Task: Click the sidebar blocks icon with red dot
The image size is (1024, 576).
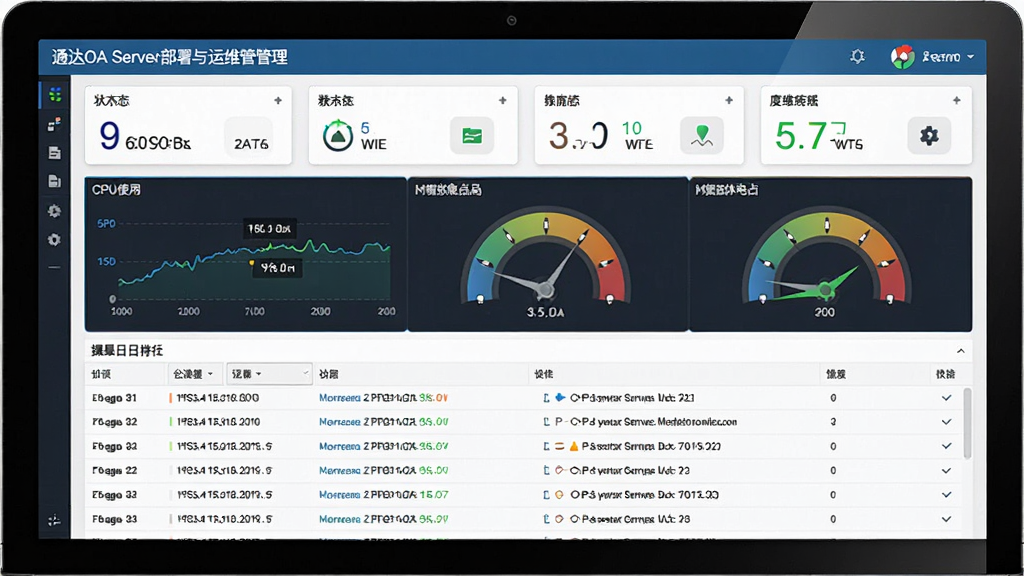Action: [x=54, y=123]
